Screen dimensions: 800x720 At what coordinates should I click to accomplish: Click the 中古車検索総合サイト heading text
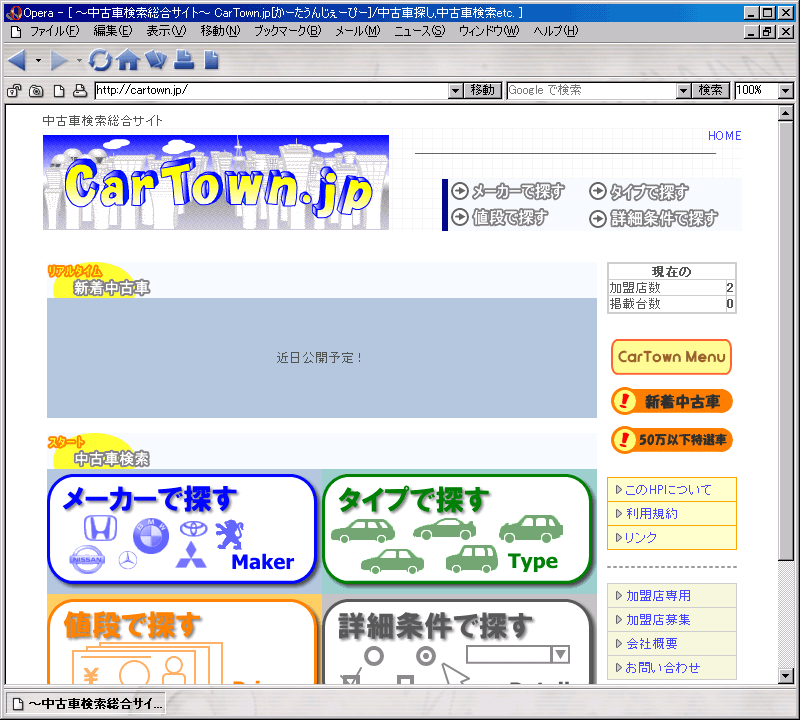(x=103, y=120)
